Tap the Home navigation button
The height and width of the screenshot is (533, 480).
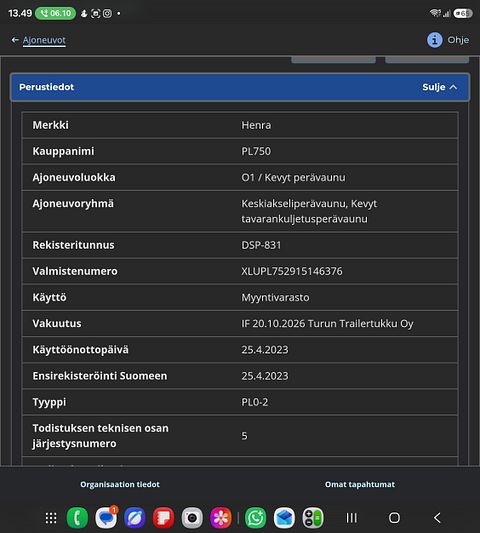[x=394, y=518]
